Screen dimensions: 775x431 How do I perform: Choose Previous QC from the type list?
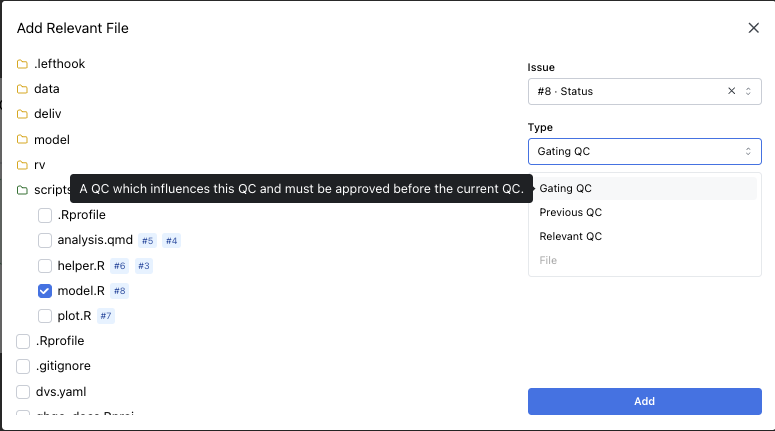(x=570, y=212)
